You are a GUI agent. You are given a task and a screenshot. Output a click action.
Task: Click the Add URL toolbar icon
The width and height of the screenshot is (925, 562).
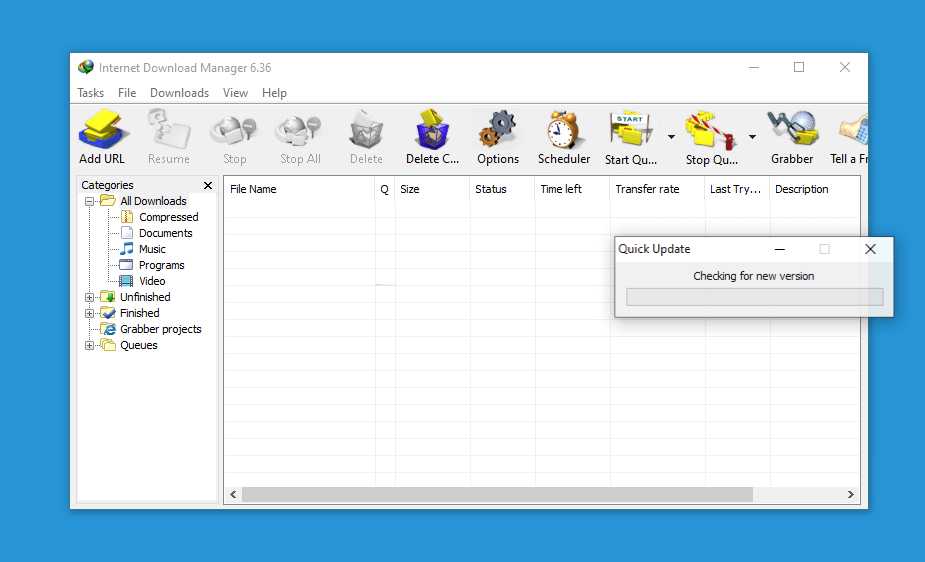coord(102,129)
